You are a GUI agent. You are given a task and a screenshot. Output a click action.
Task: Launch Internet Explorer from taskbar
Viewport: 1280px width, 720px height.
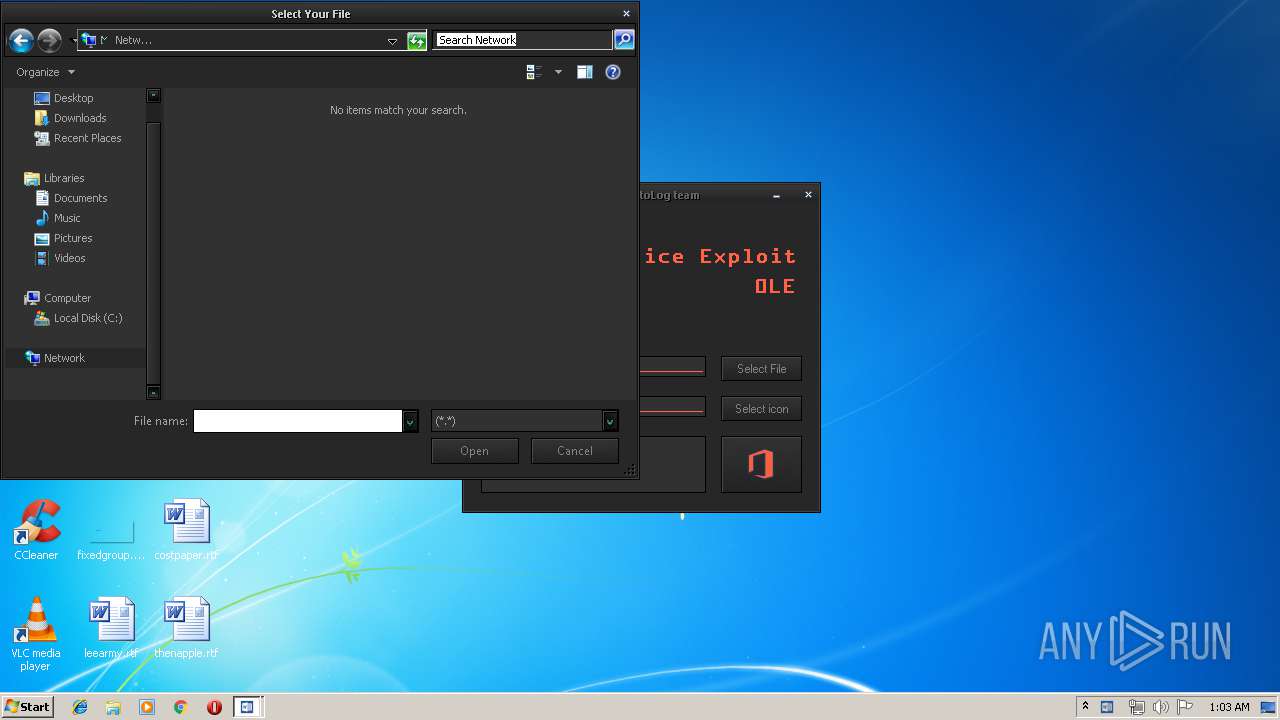tap(80, 707)
